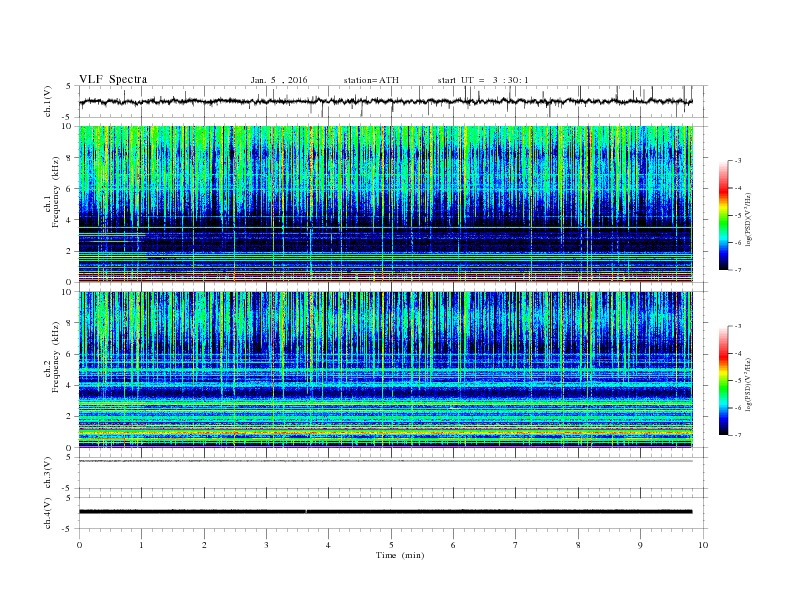Click the ch.1 colorbar "log(PSD)(V²/Hz)" label
The image size is (792, 612).
point(749,218)
